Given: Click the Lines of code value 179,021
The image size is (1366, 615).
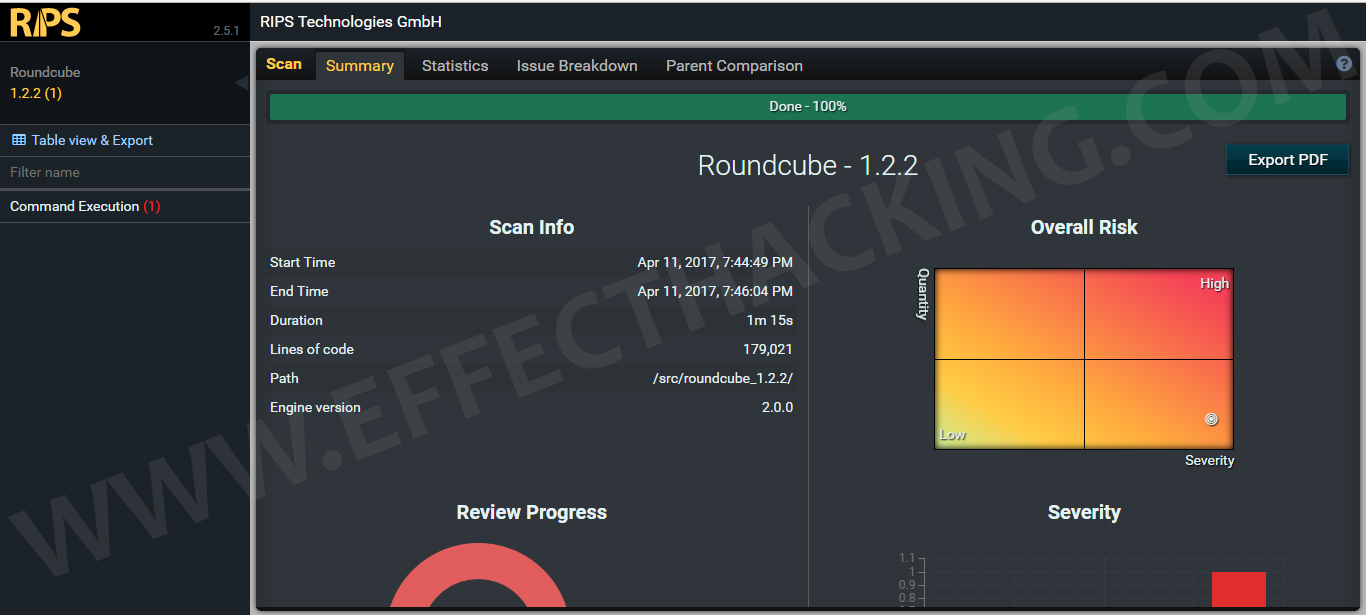Looking at the screenshot, I should (768, 349).
